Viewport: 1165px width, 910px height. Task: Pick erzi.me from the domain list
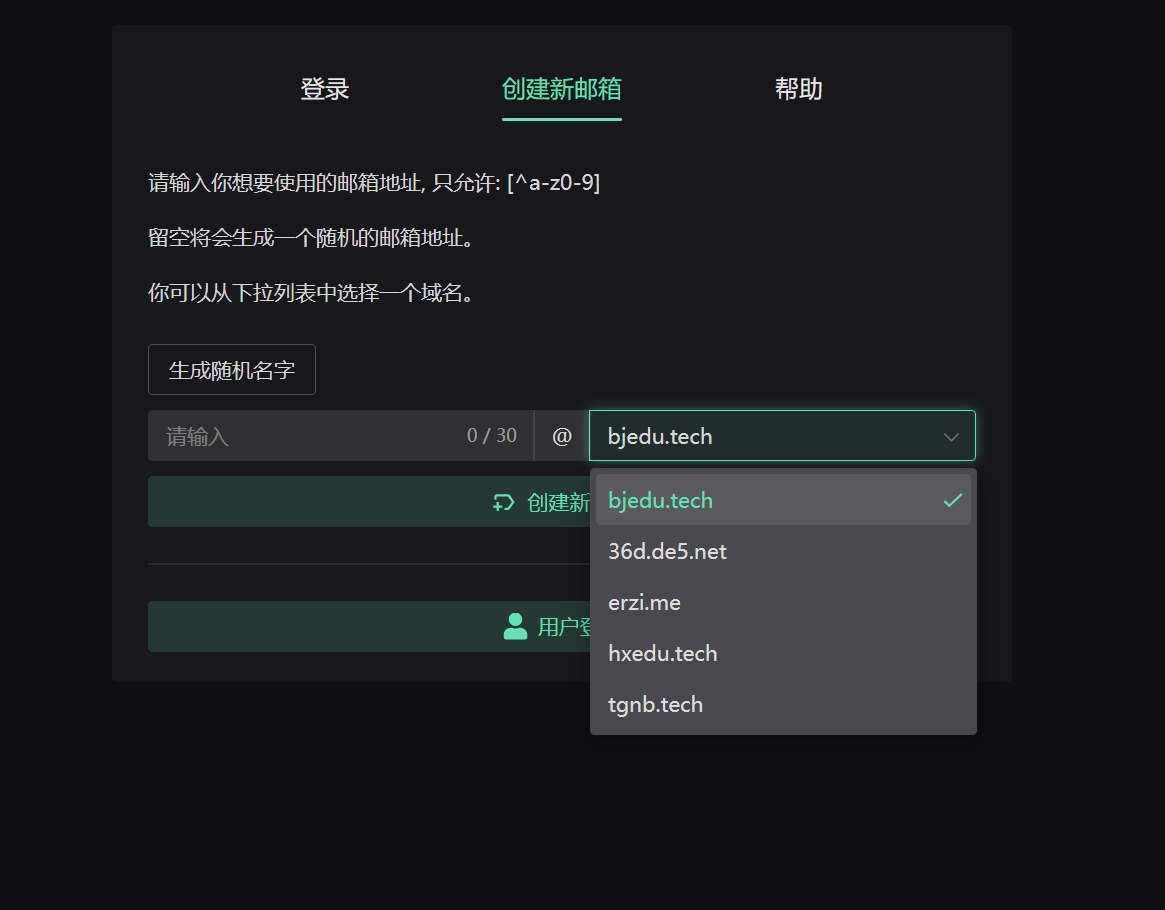[x=783, y=602]
